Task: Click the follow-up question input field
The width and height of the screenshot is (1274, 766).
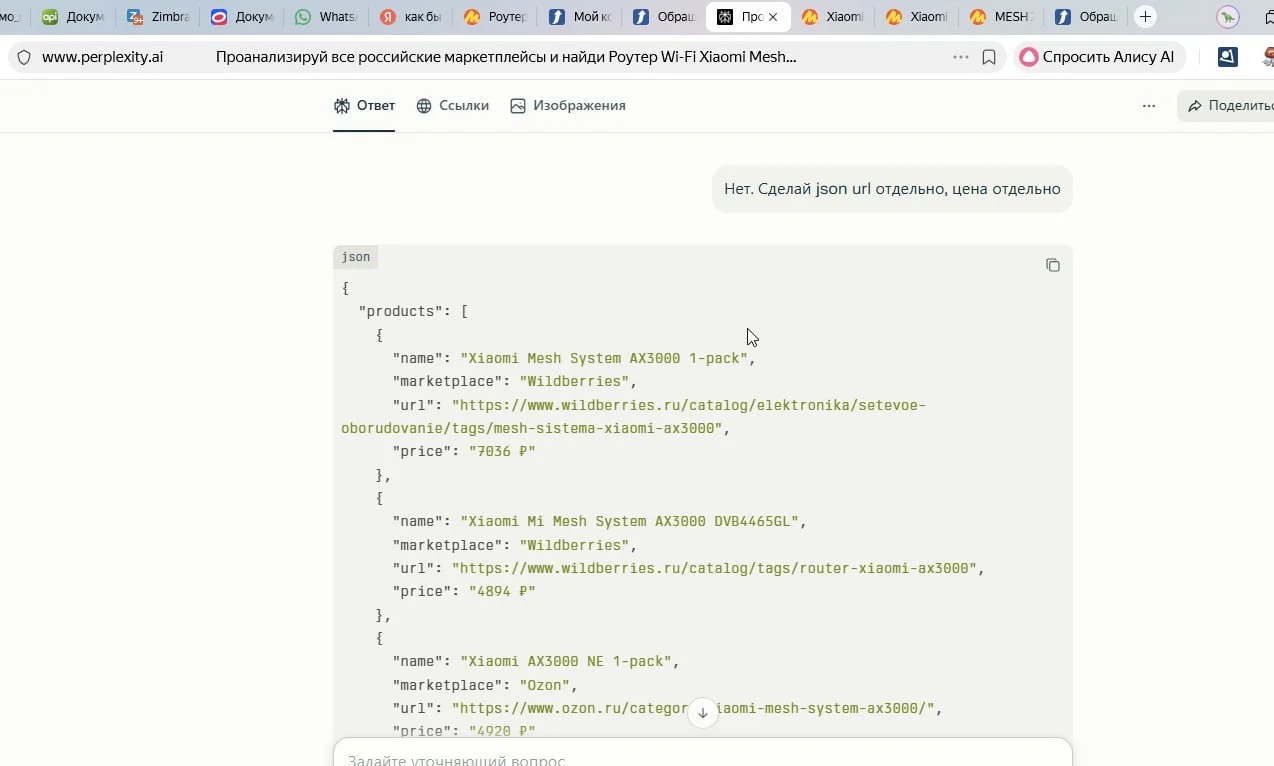Action: point(700,756)
